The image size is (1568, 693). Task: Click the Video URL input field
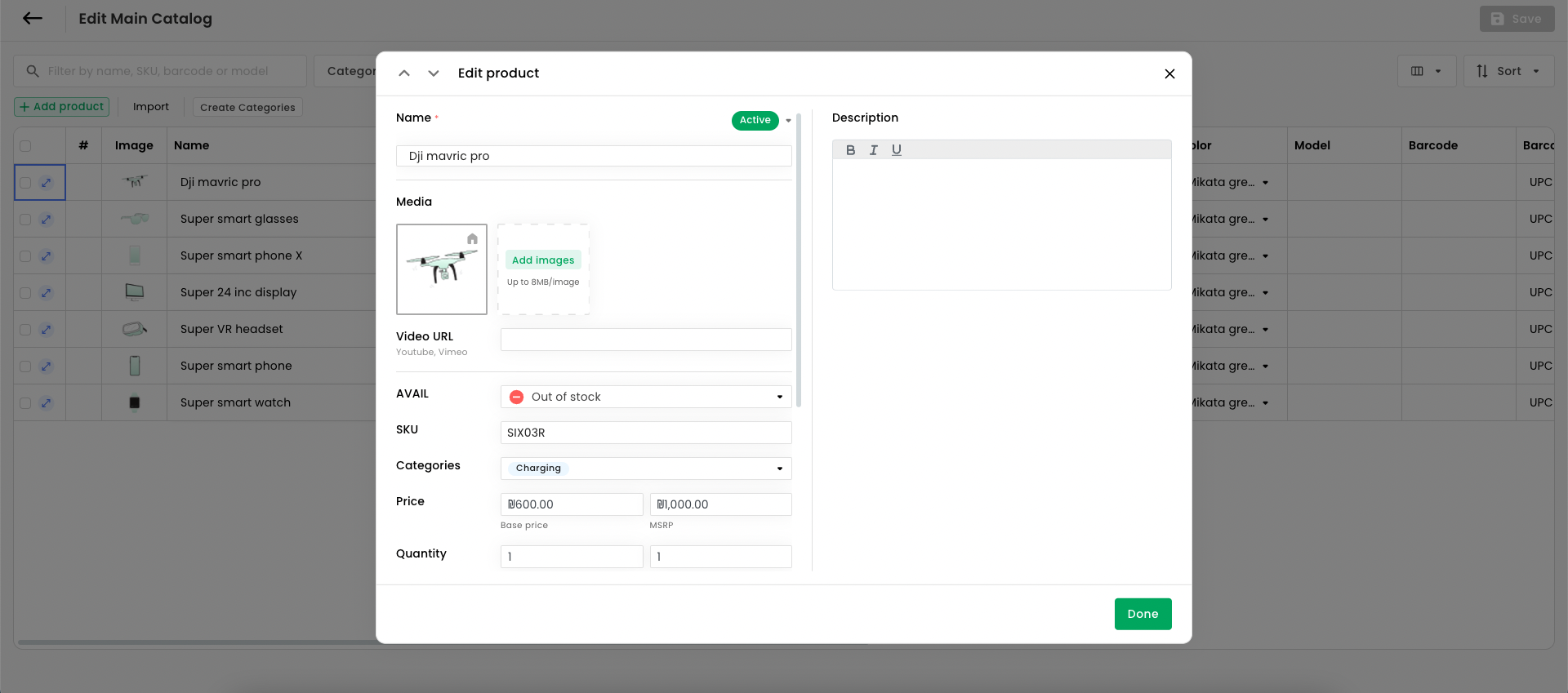click(x=646, y=340)
